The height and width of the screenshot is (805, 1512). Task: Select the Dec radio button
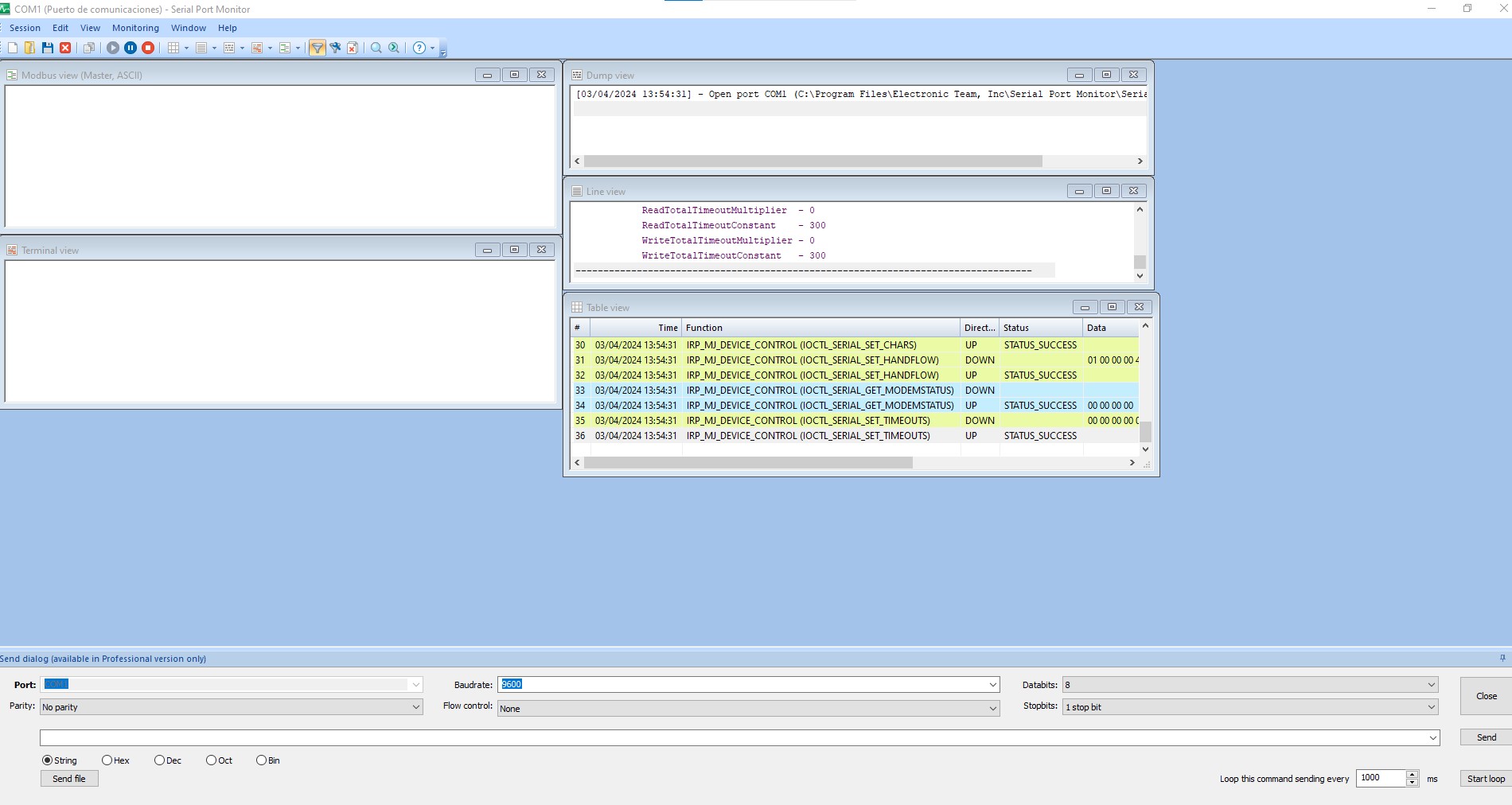159,760
